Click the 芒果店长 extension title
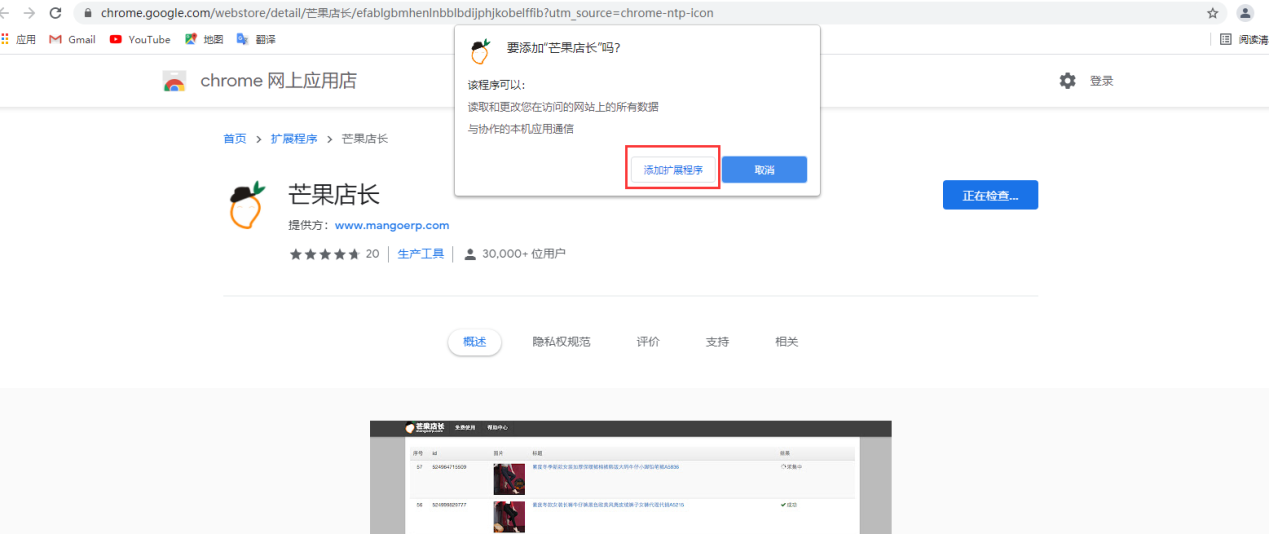The width and height of the screenshot is (1269, 534). (x=334, y=194)
